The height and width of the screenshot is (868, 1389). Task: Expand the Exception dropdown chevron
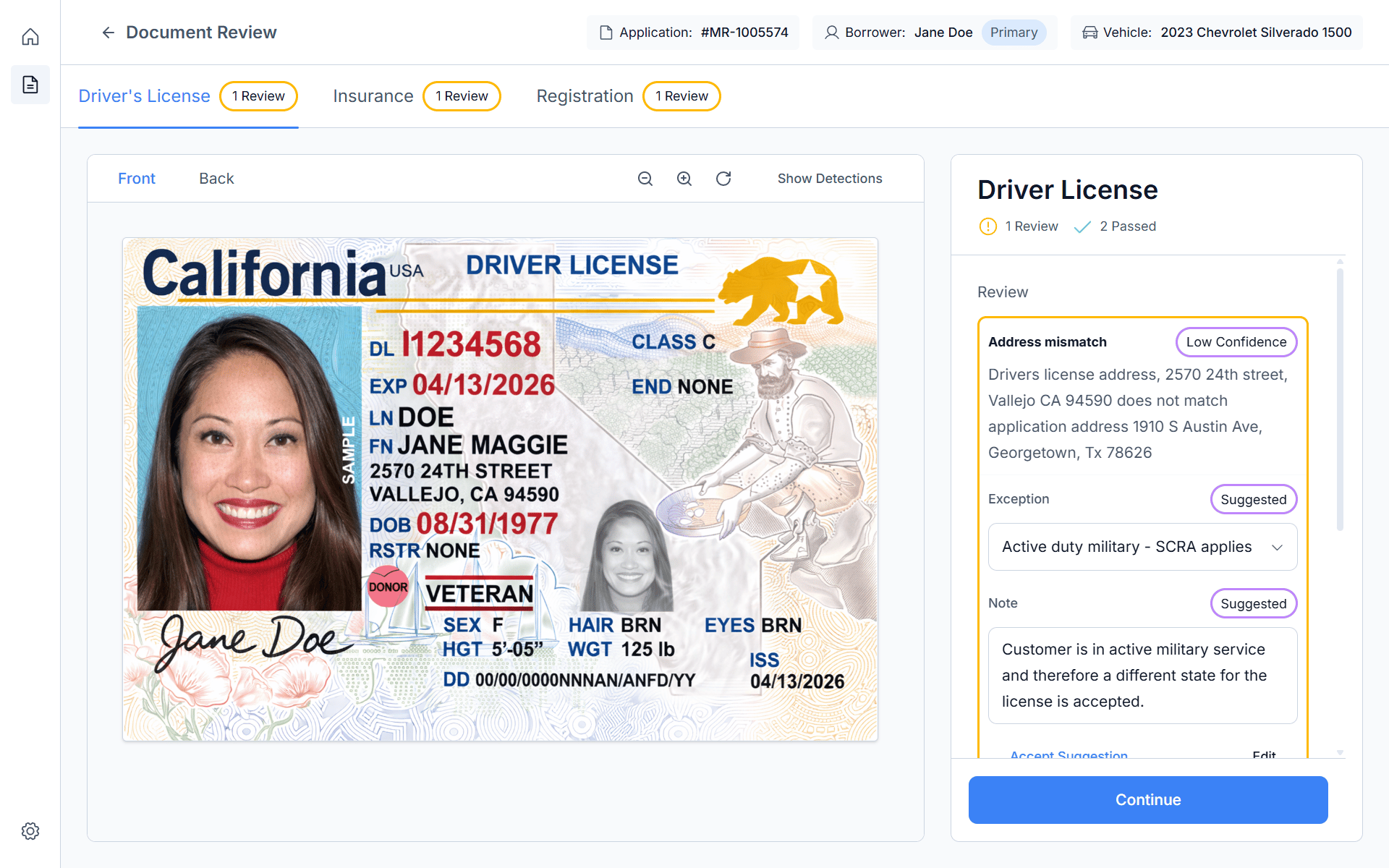[1278, 548]
